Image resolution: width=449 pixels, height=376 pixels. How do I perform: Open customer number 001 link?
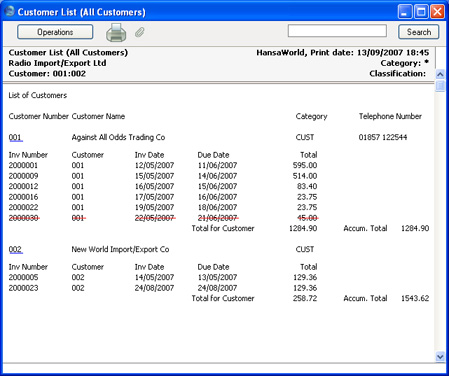point(15,137)
